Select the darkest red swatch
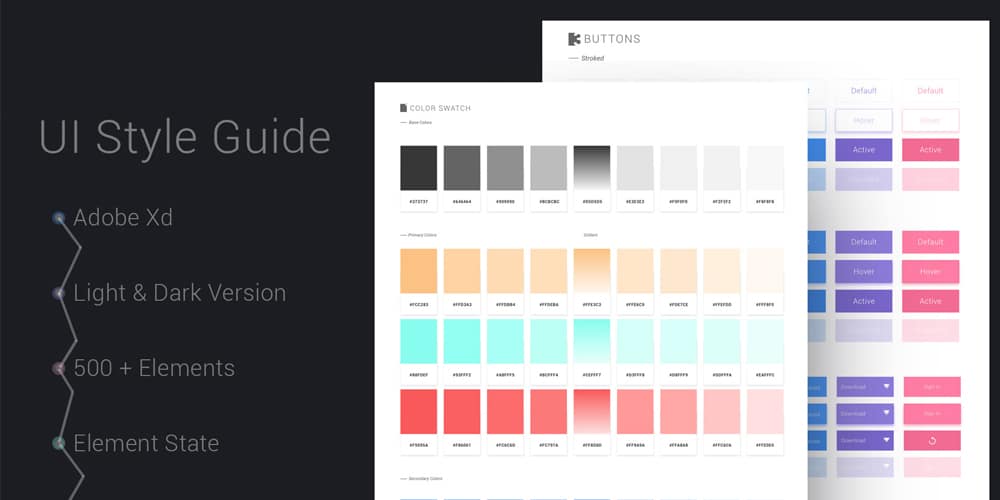Image resolution: width=1000 pixels, height=500 pixels. 418,412
